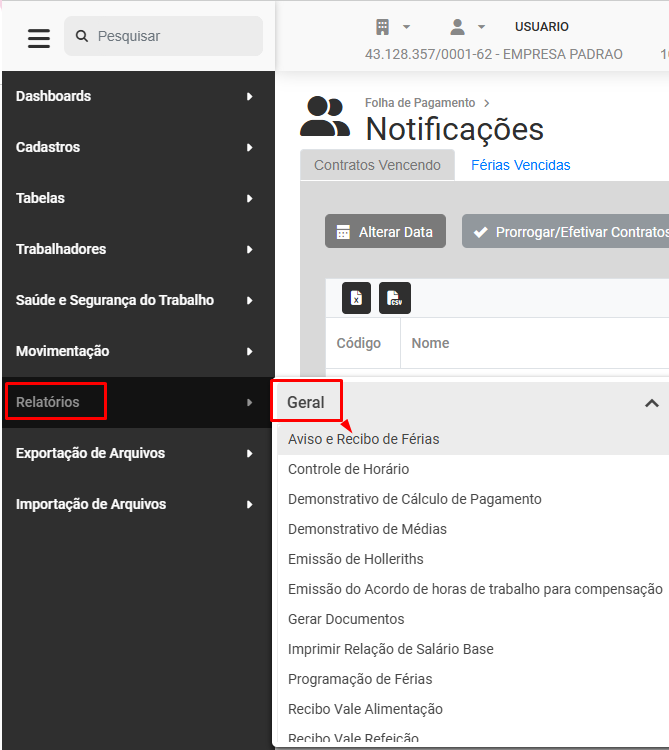The width and height of the screenshot is (669, 750).
Task: Click the Alterar Data button
Action: [x=385, y=232]
